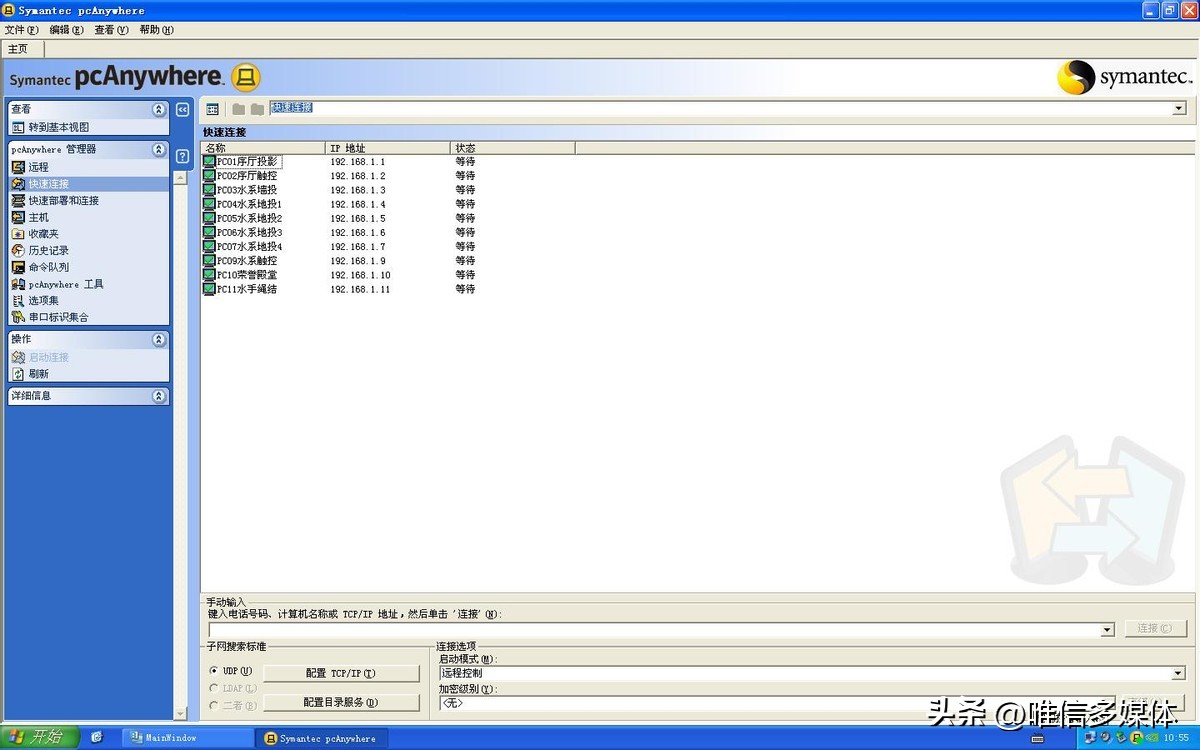Click Symantec pcAnywhere taskbar button

pos(321,738)
